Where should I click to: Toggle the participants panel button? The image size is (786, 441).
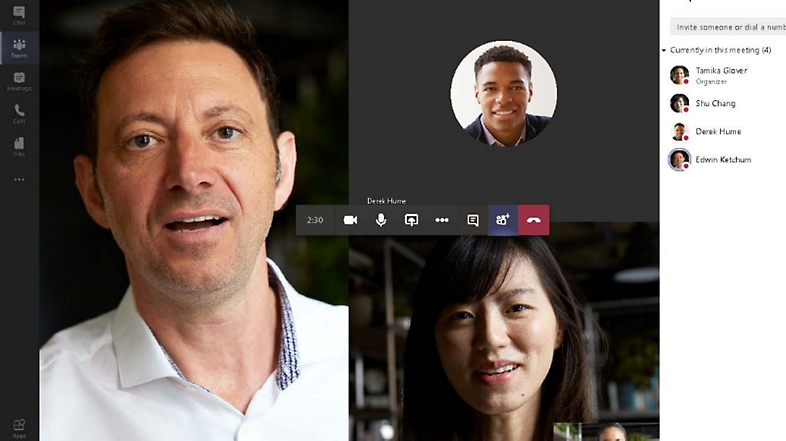pos(503,220)
